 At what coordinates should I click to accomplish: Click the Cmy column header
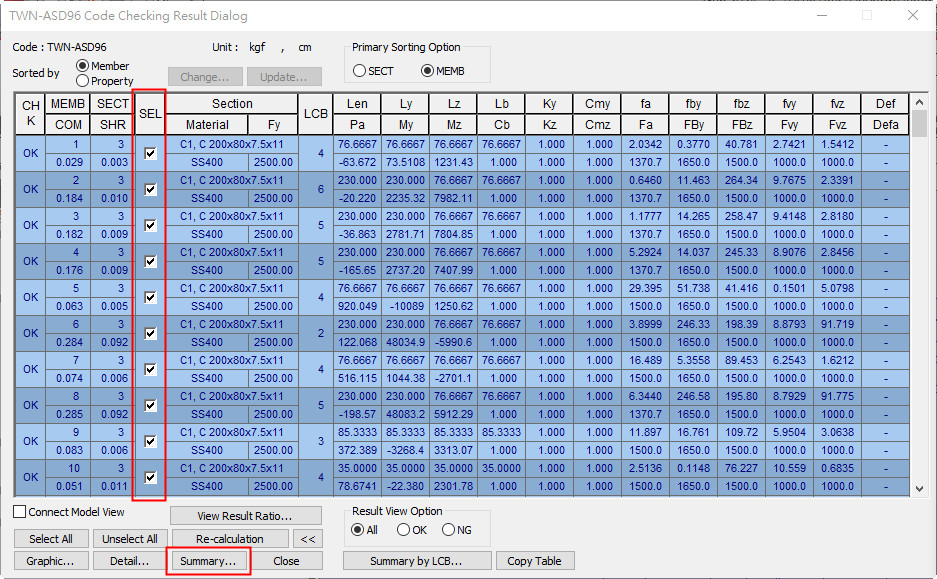pos(598,103)
